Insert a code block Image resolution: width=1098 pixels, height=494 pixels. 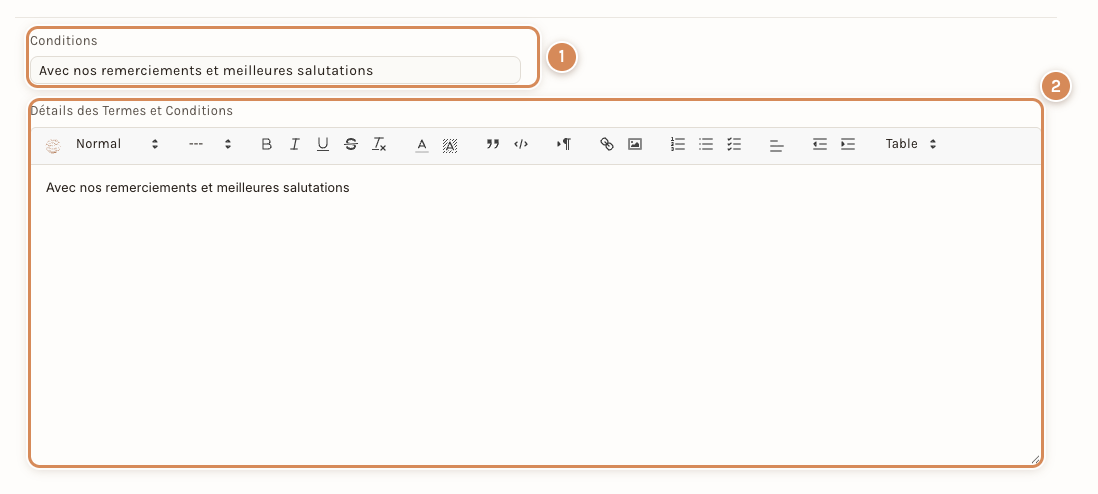[521, 144]
